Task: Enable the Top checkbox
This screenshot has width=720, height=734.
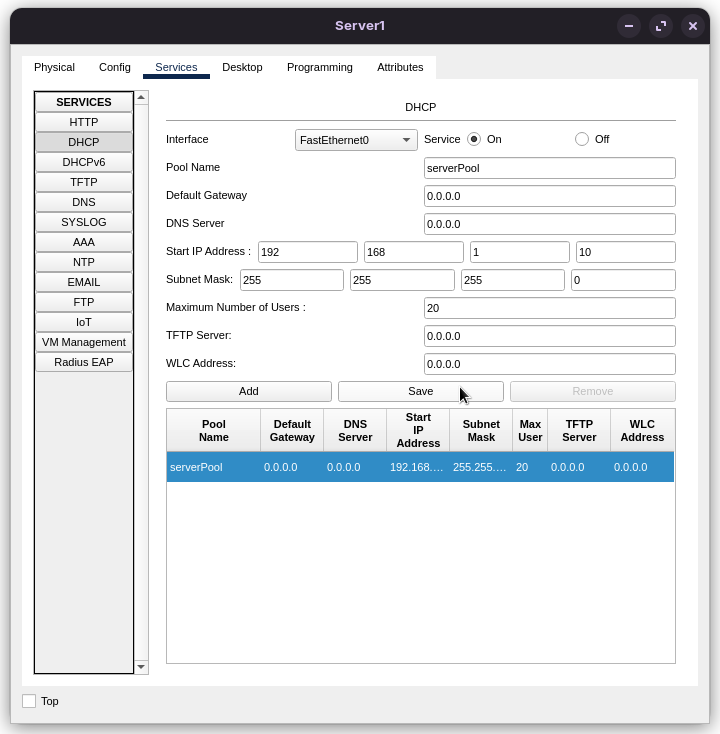Action: (29, 701)
